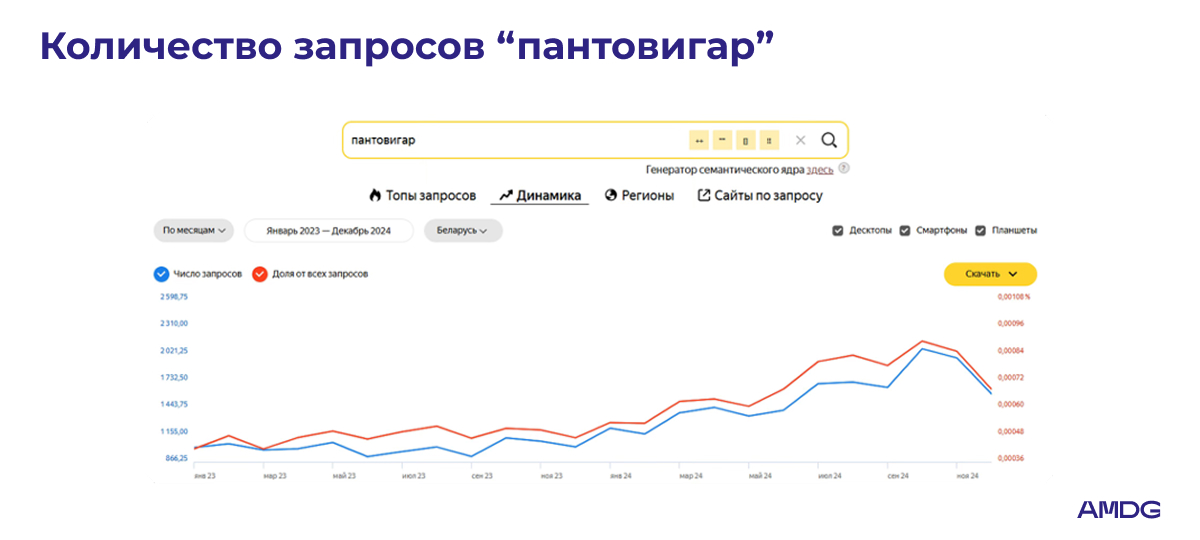Screen dimensions: 1200x540
Task: Click the янв 23 x-axis label
Action: (204, 476)
